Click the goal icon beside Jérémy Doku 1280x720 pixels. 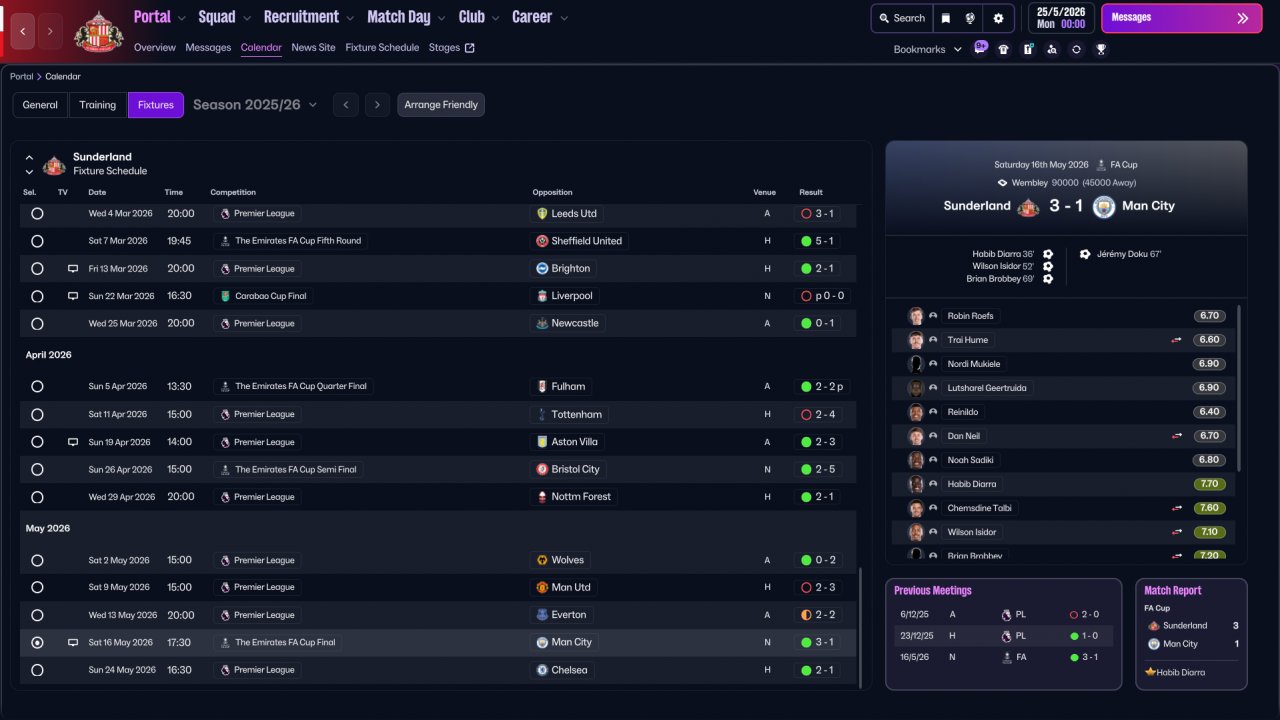[x=1085, y=254]
